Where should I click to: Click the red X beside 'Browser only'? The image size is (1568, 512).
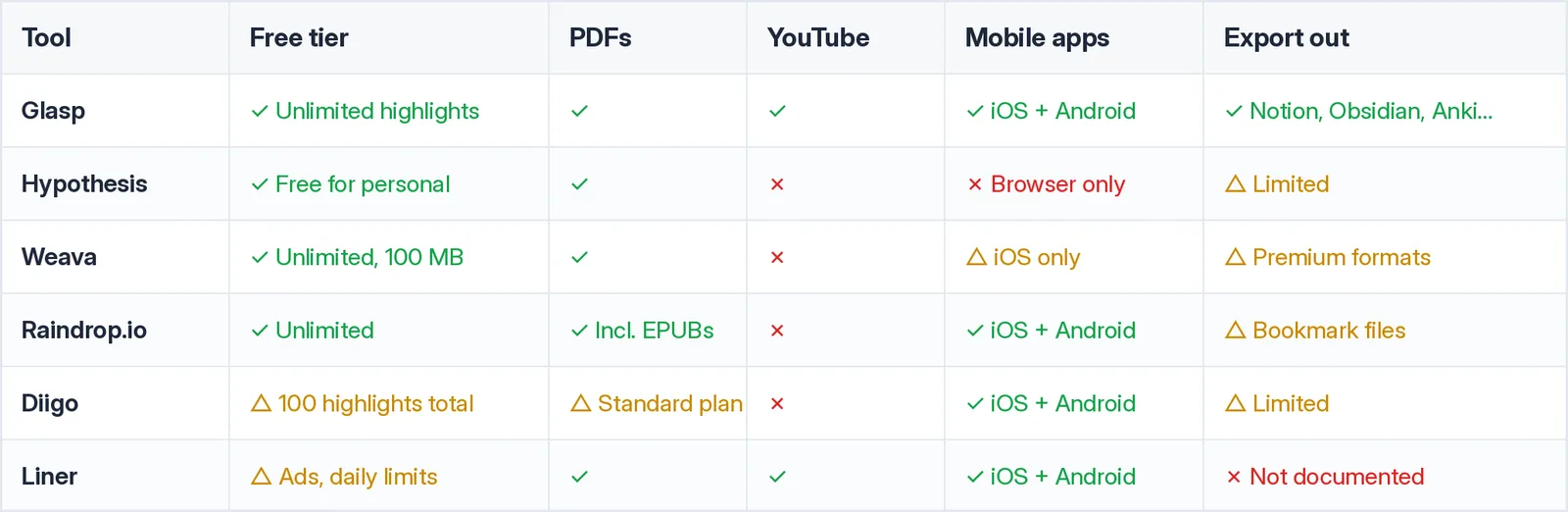(x=975, y=184)
